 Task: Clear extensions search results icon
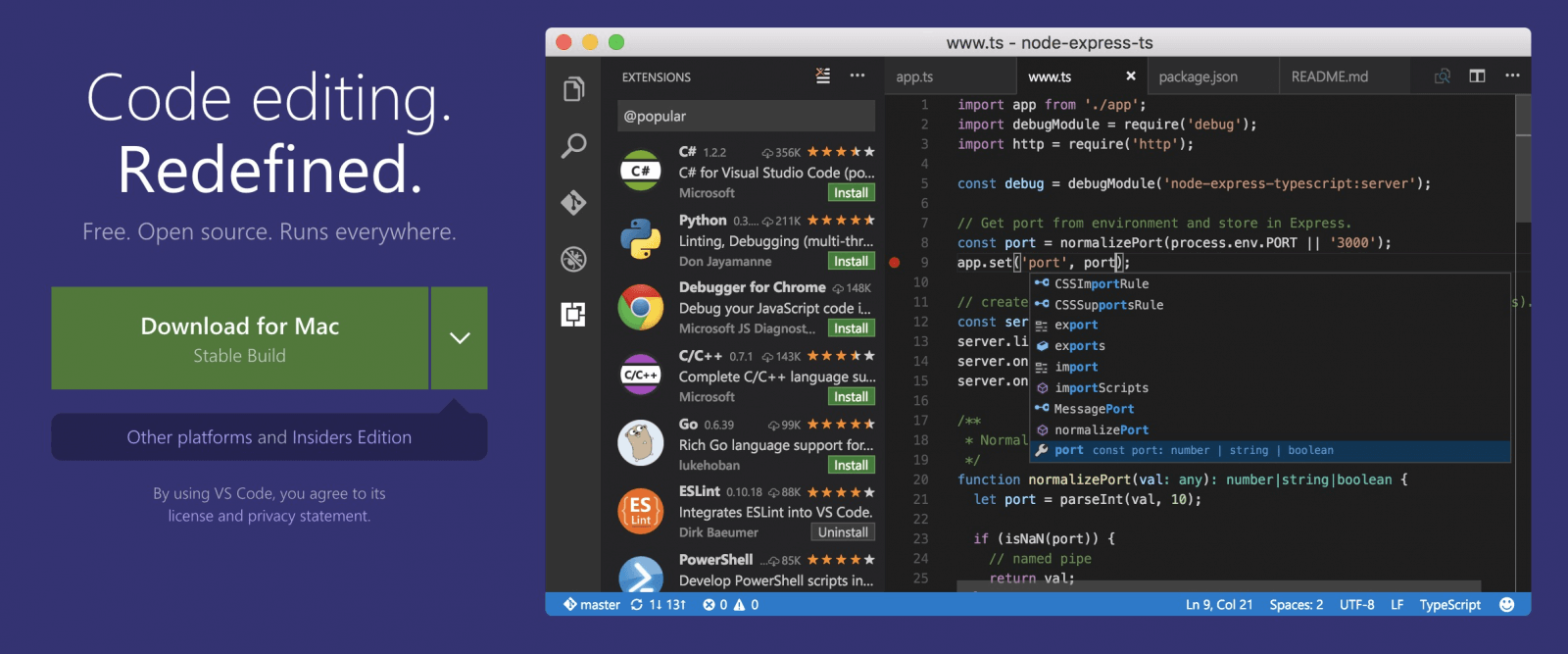(x=823, y=75)
